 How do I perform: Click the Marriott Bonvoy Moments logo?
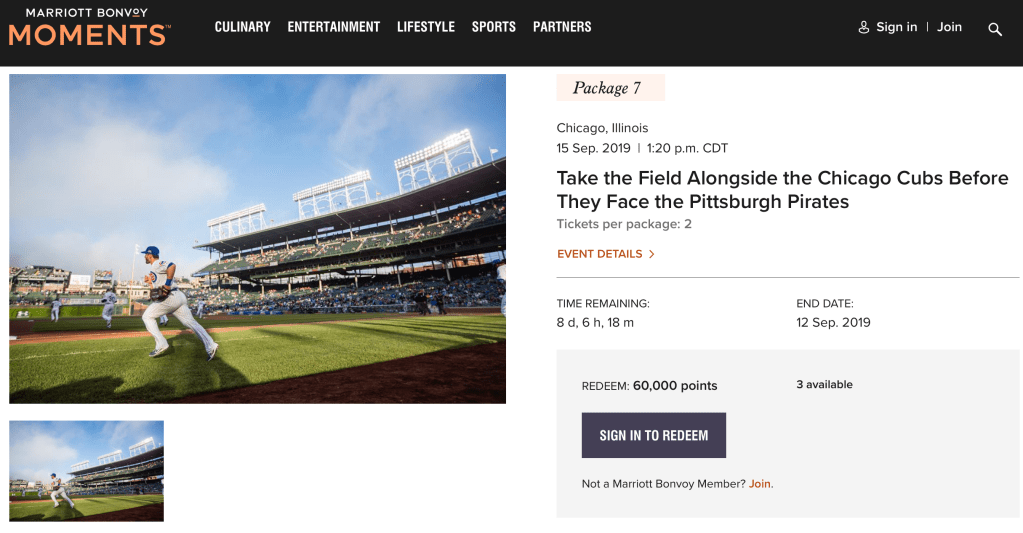[89, 27]
